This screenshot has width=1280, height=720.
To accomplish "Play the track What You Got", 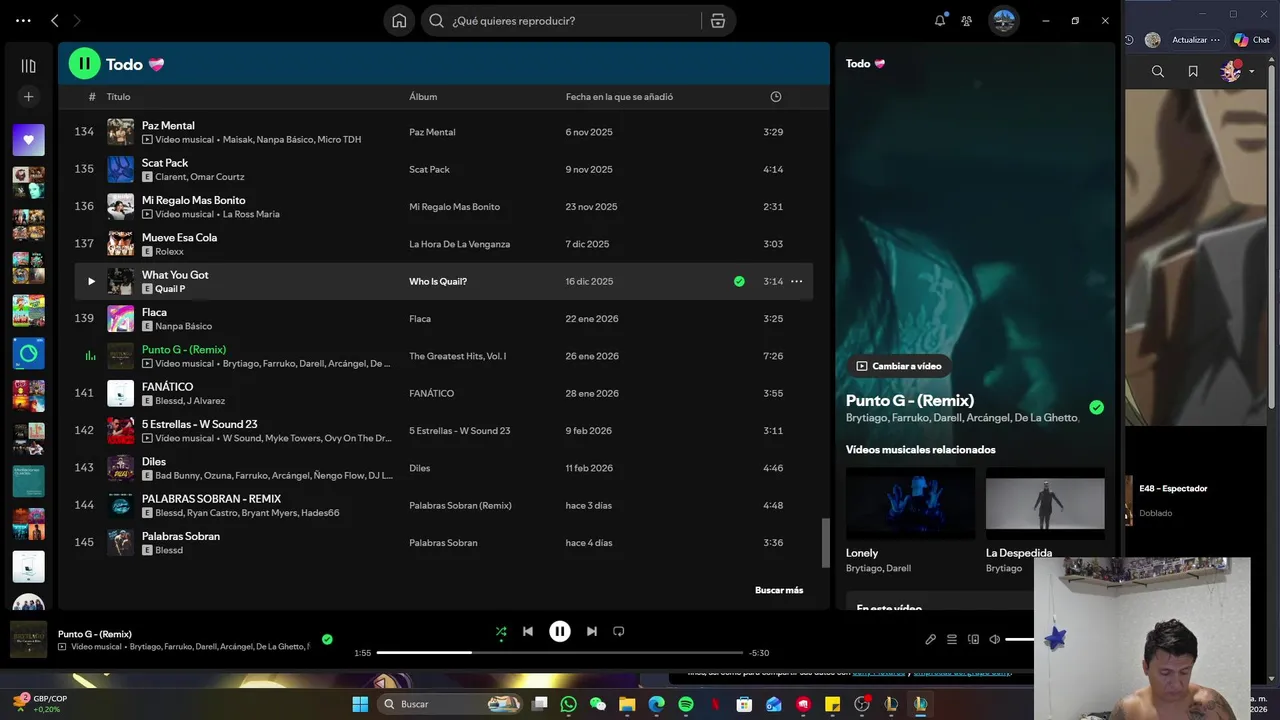I will (x=91, y=282).
